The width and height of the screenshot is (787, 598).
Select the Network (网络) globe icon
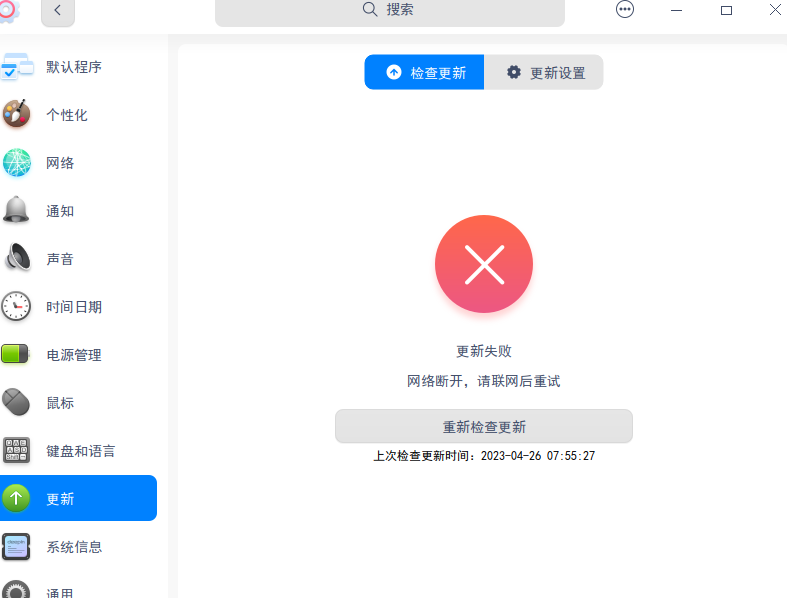[17, 162]
